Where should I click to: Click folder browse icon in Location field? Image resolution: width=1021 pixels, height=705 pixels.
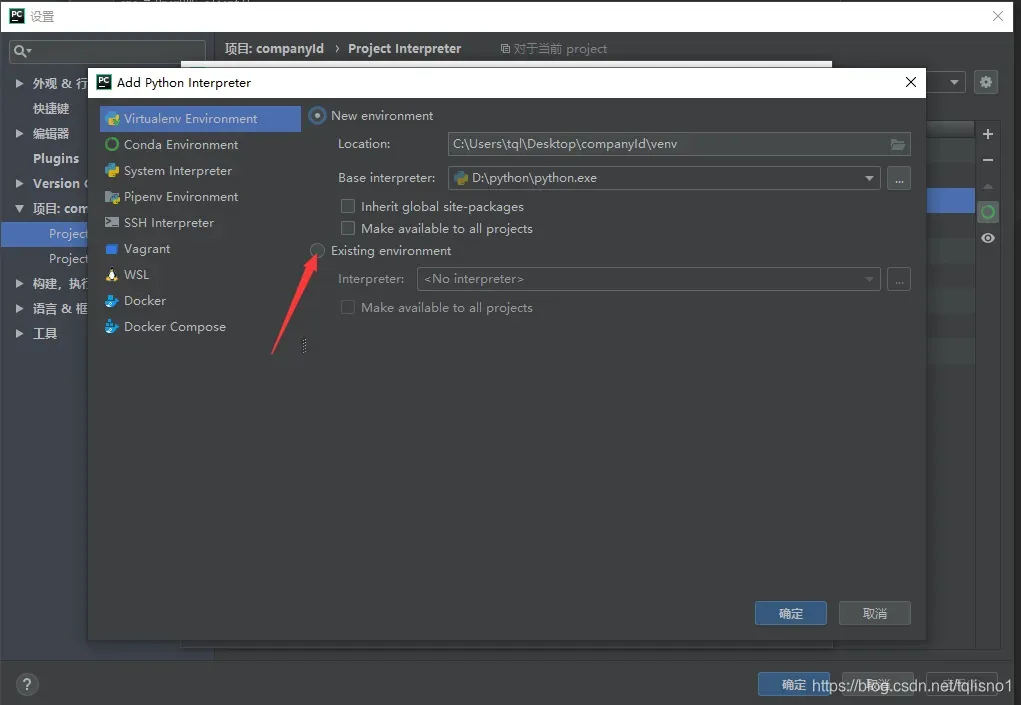898,145
